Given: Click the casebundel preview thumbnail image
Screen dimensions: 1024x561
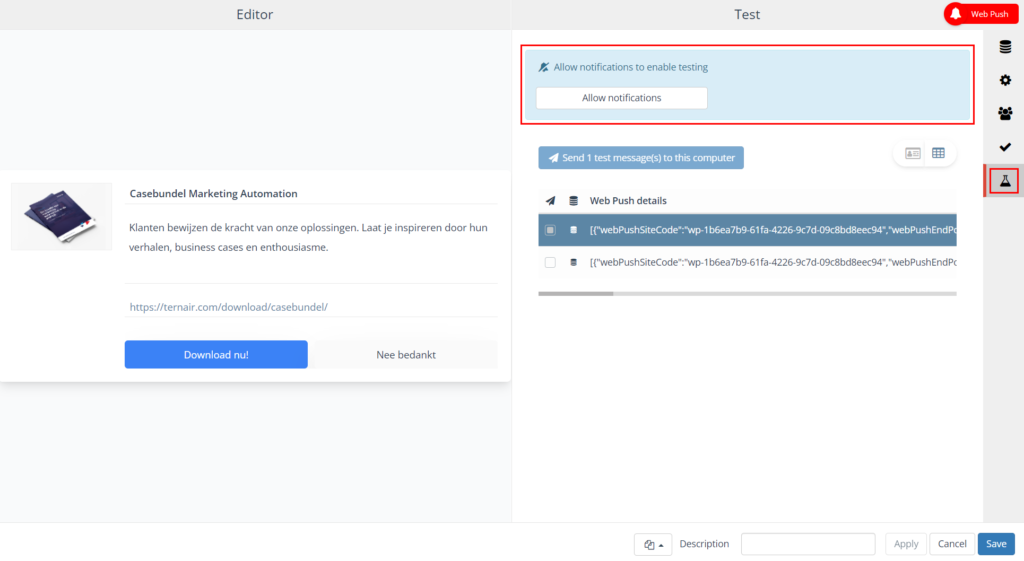Looking at the screenshot, I should click(62, 216).
